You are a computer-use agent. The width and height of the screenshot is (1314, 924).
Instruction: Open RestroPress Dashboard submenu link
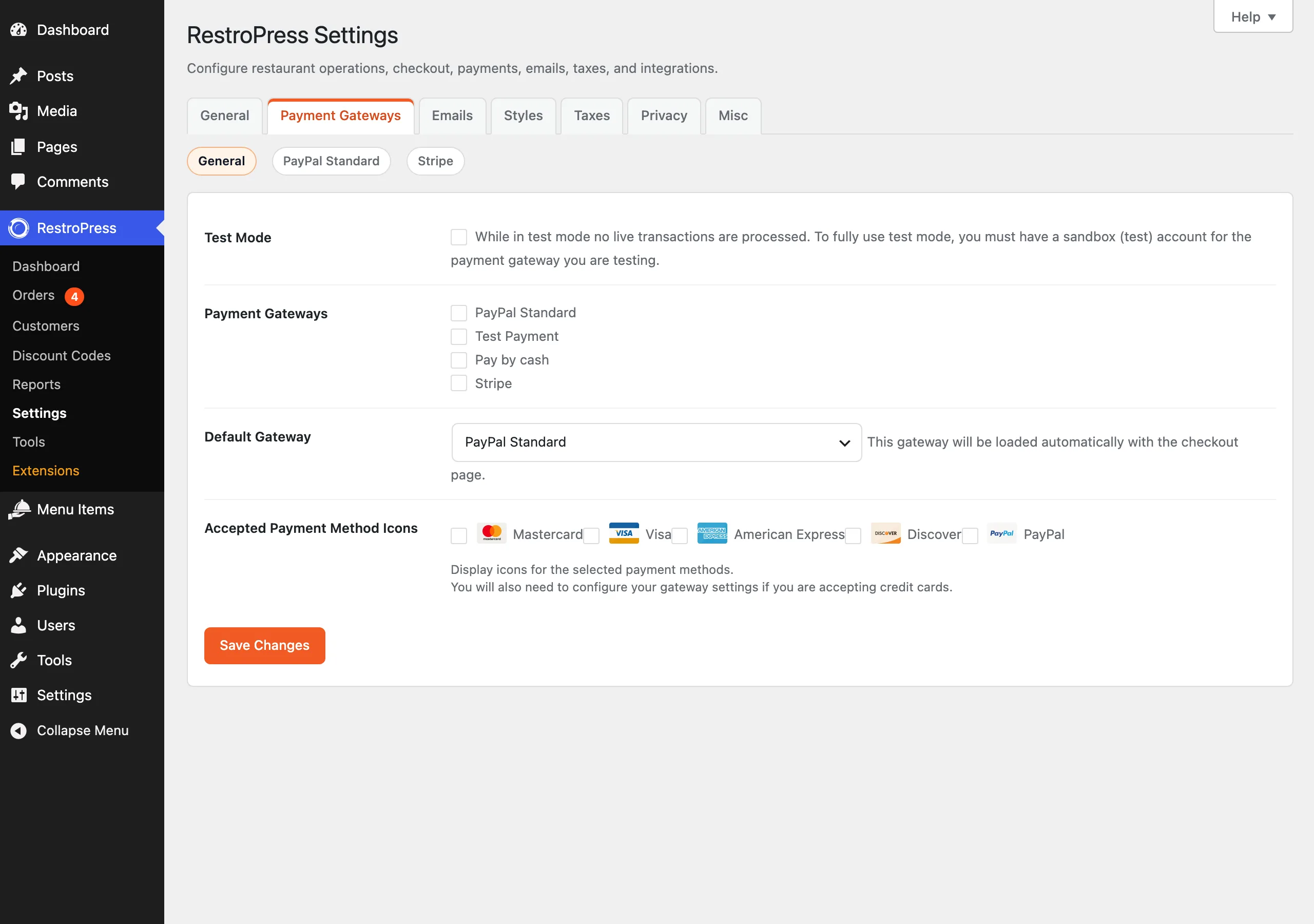click(46, 266)
